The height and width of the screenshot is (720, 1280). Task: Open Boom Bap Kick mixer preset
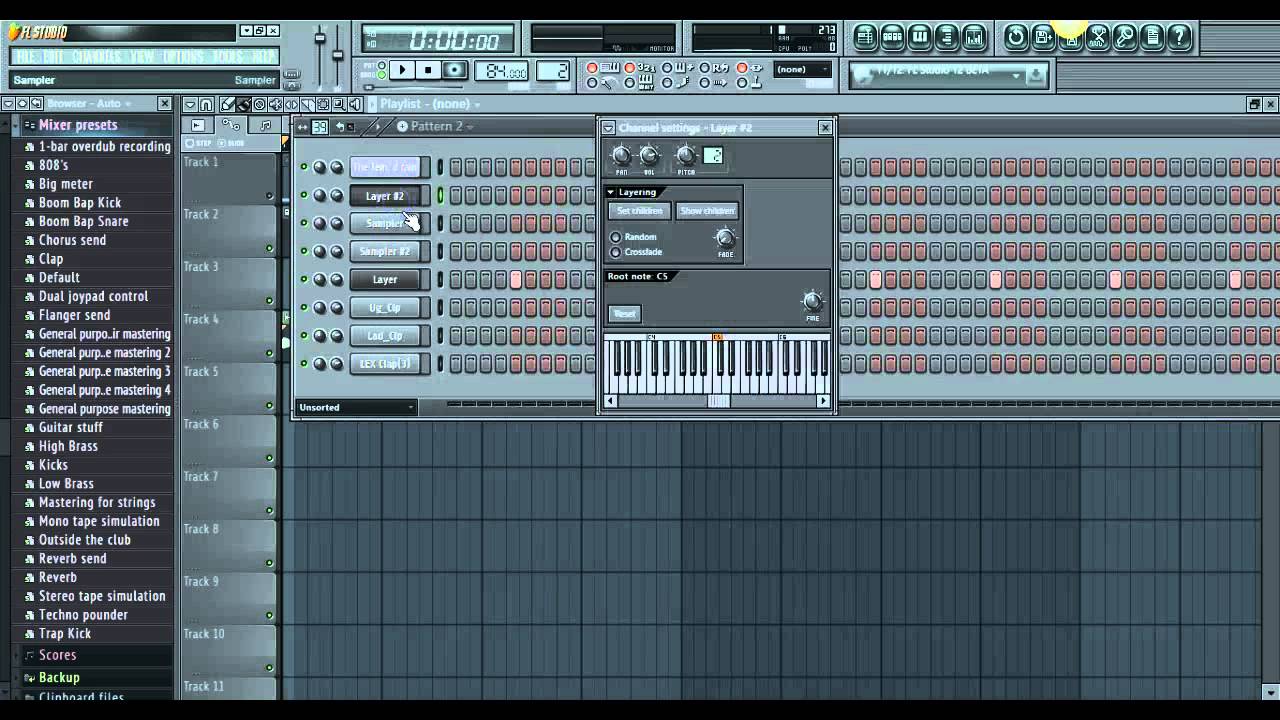pyautogui.click(x=80, y=203)
